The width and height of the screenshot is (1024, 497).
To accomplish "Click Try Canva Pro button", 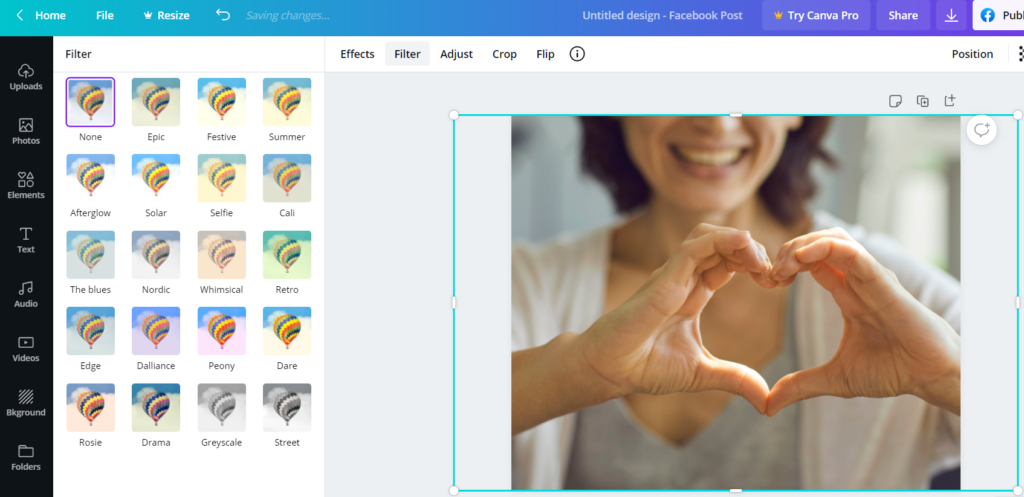I will point(816,15).
